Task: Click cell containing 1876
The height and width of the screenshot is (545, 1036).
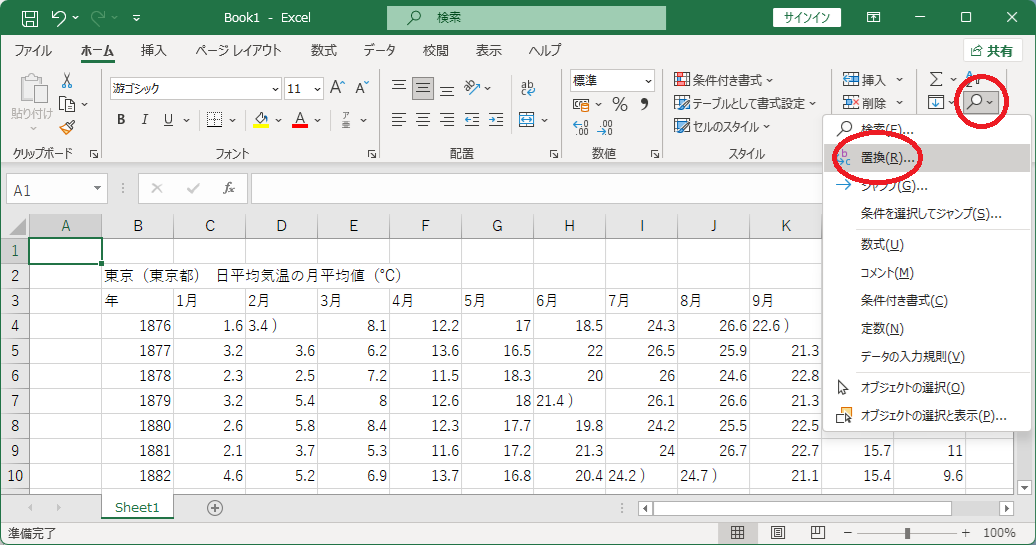Action: click(137, 326)
